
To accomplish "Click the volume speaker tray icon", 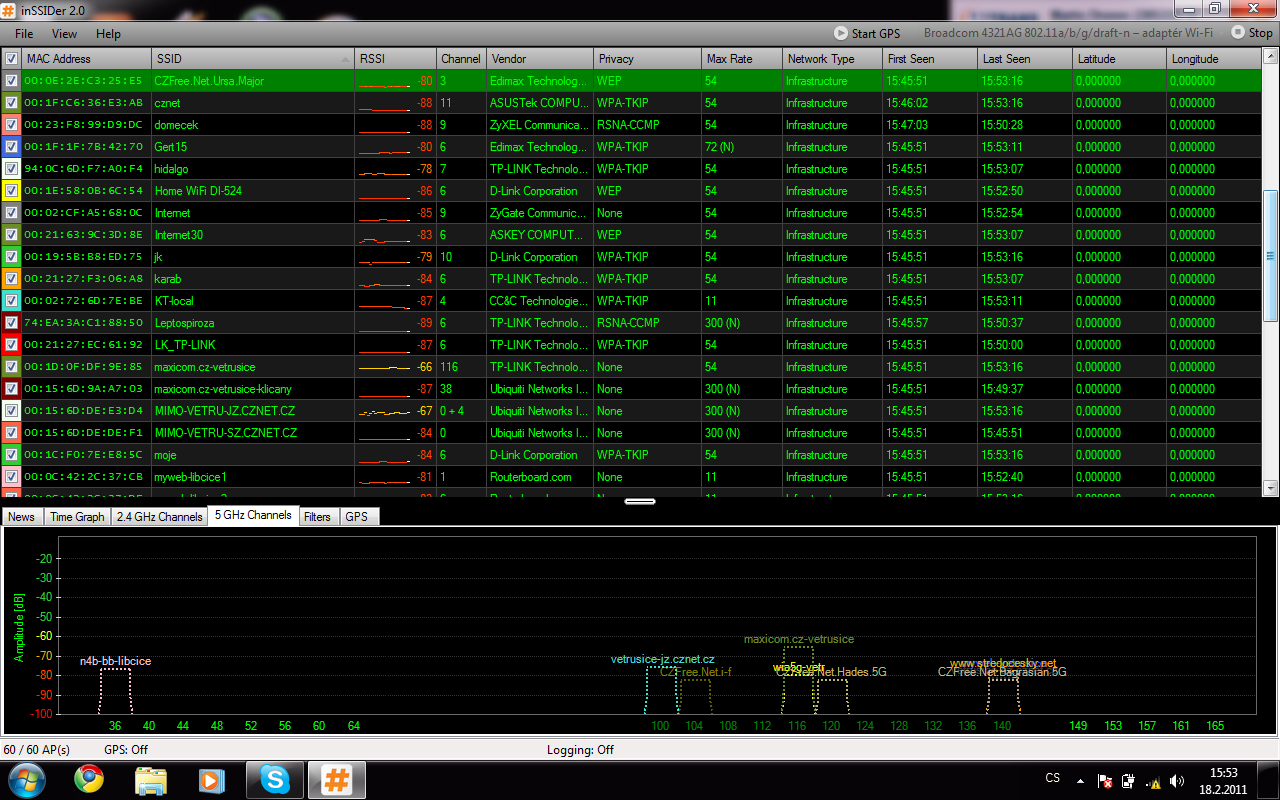I will tap(1177, 781).
